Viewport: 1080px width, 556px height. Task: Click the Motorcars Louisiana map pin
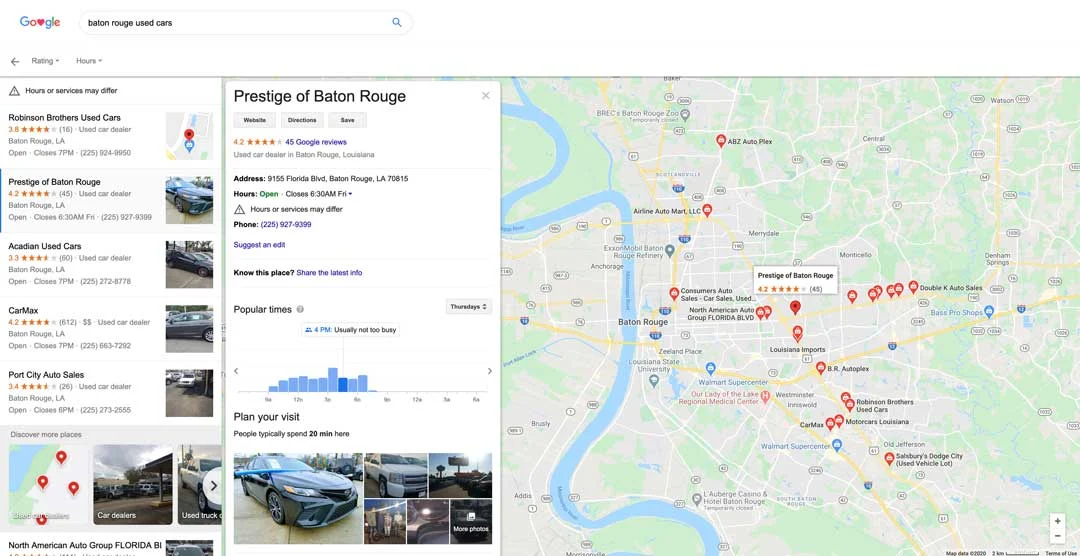(x=838, y=420)
